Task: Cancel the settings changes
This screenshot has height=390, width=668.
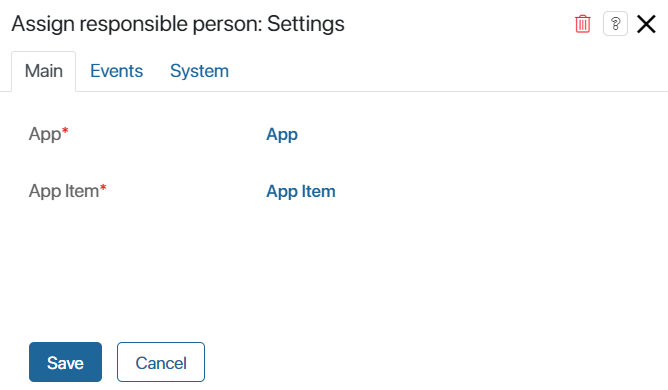Action: (x=161, y=362)
